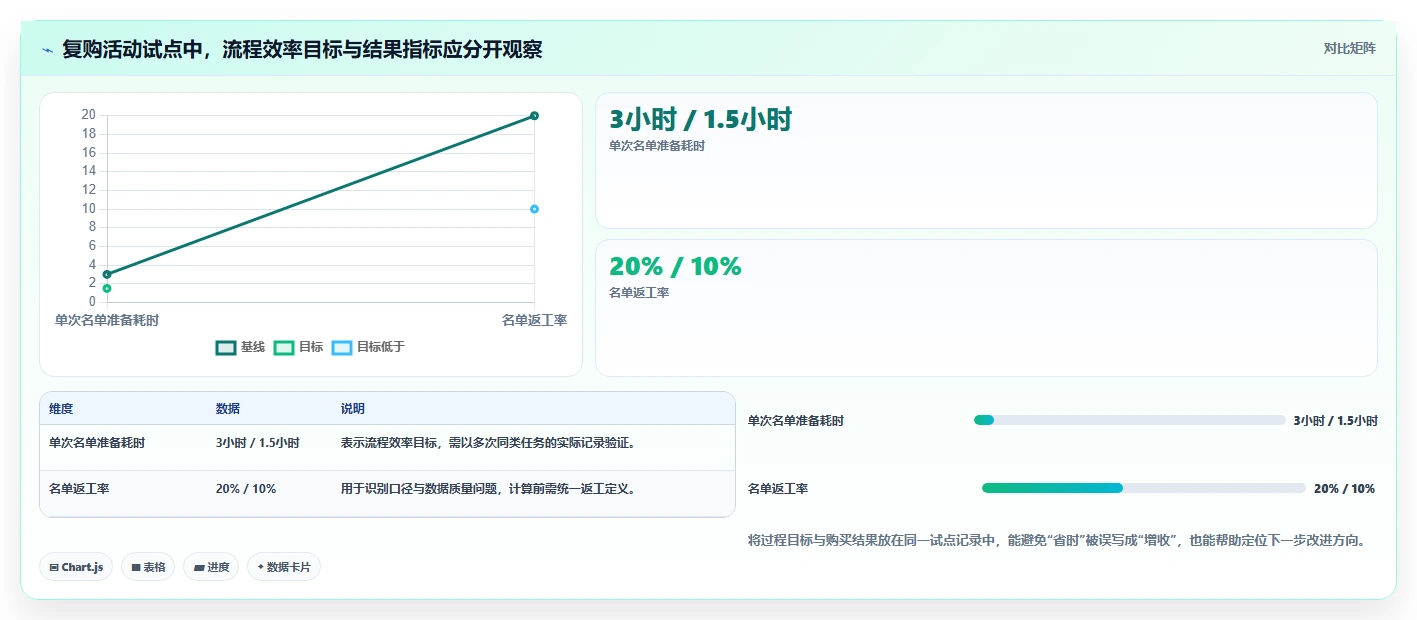Click the 目标低于 legend color box
The width and height of the screenshot is (1417, 620).
coord(342,348)
